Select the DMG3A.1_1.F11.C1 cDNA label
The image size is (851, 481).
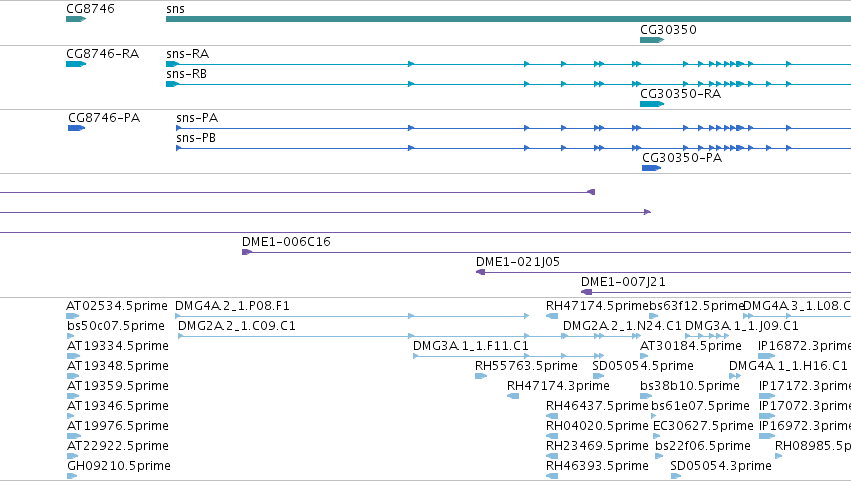pos(471,346)
